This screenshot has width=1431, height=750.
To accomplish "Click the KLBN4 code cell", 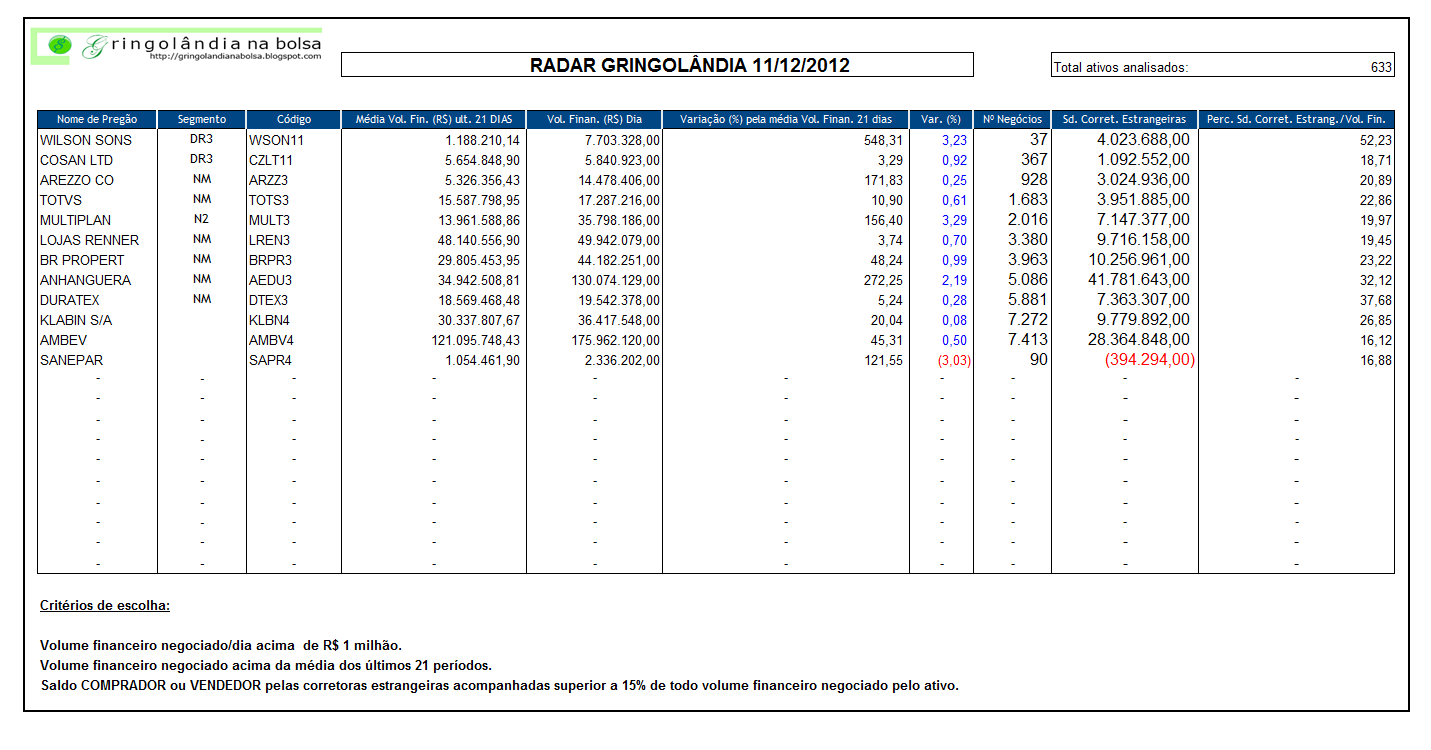I will coord(269,320).
